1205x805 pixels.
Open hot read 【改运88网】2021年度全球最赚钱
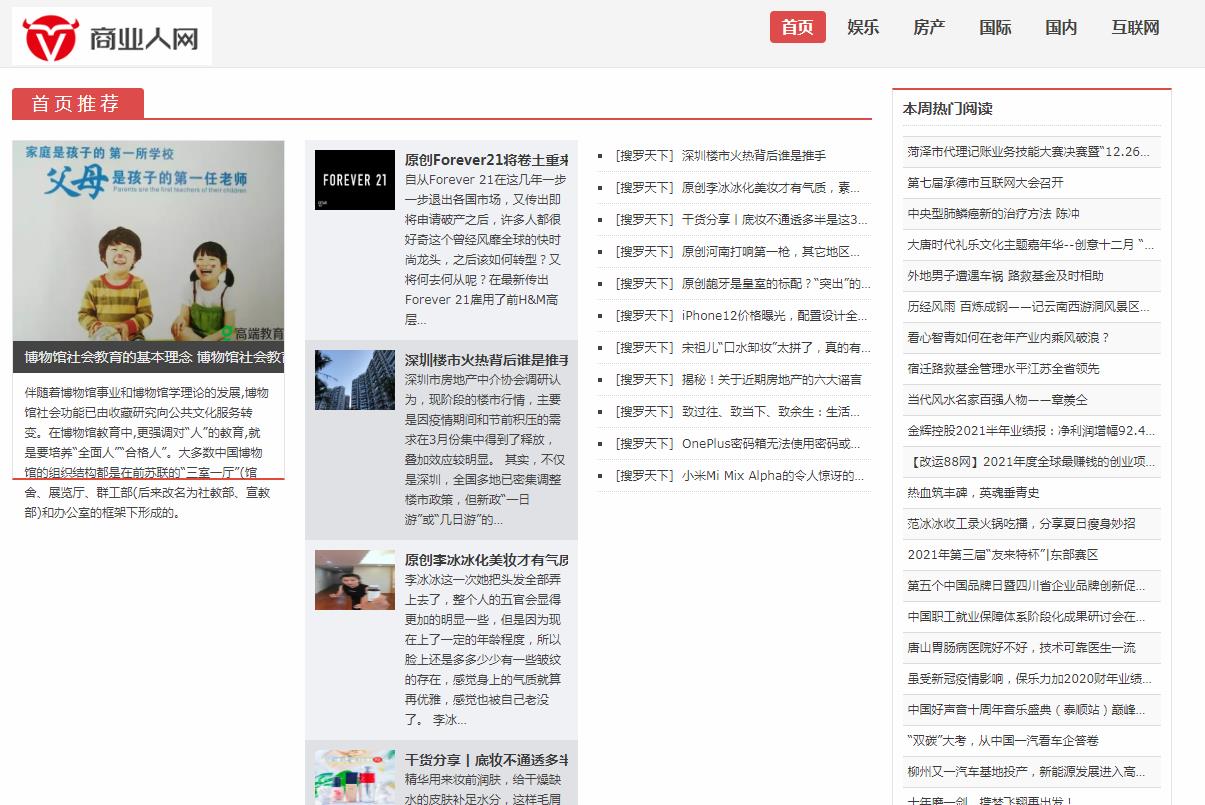(x=1031, y=462)
